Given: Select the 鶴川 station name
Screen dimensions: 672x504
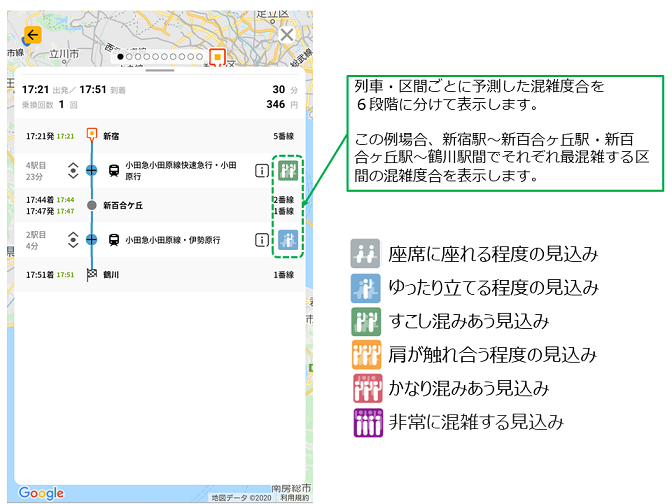Looking at the screenshot, I should [111, 275].
